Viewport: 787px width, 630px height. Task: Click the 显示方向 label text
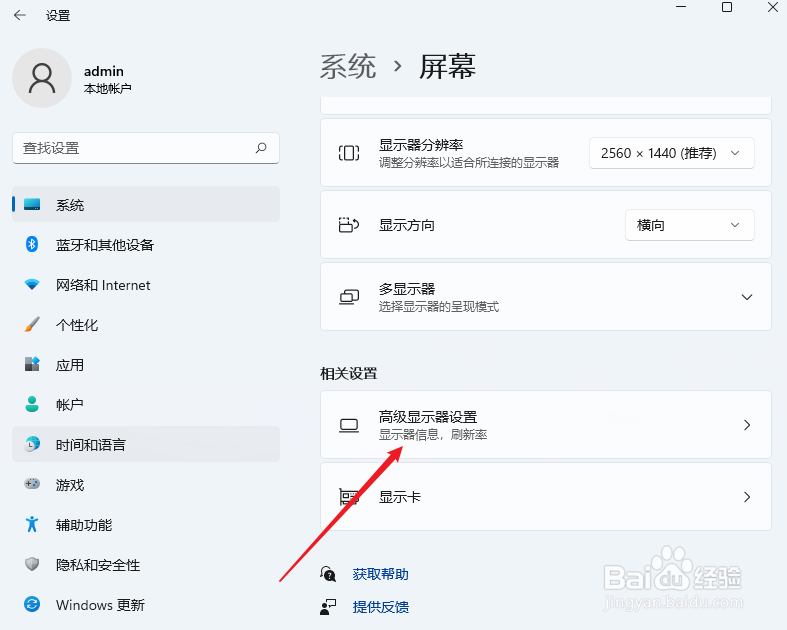point(407,225)
